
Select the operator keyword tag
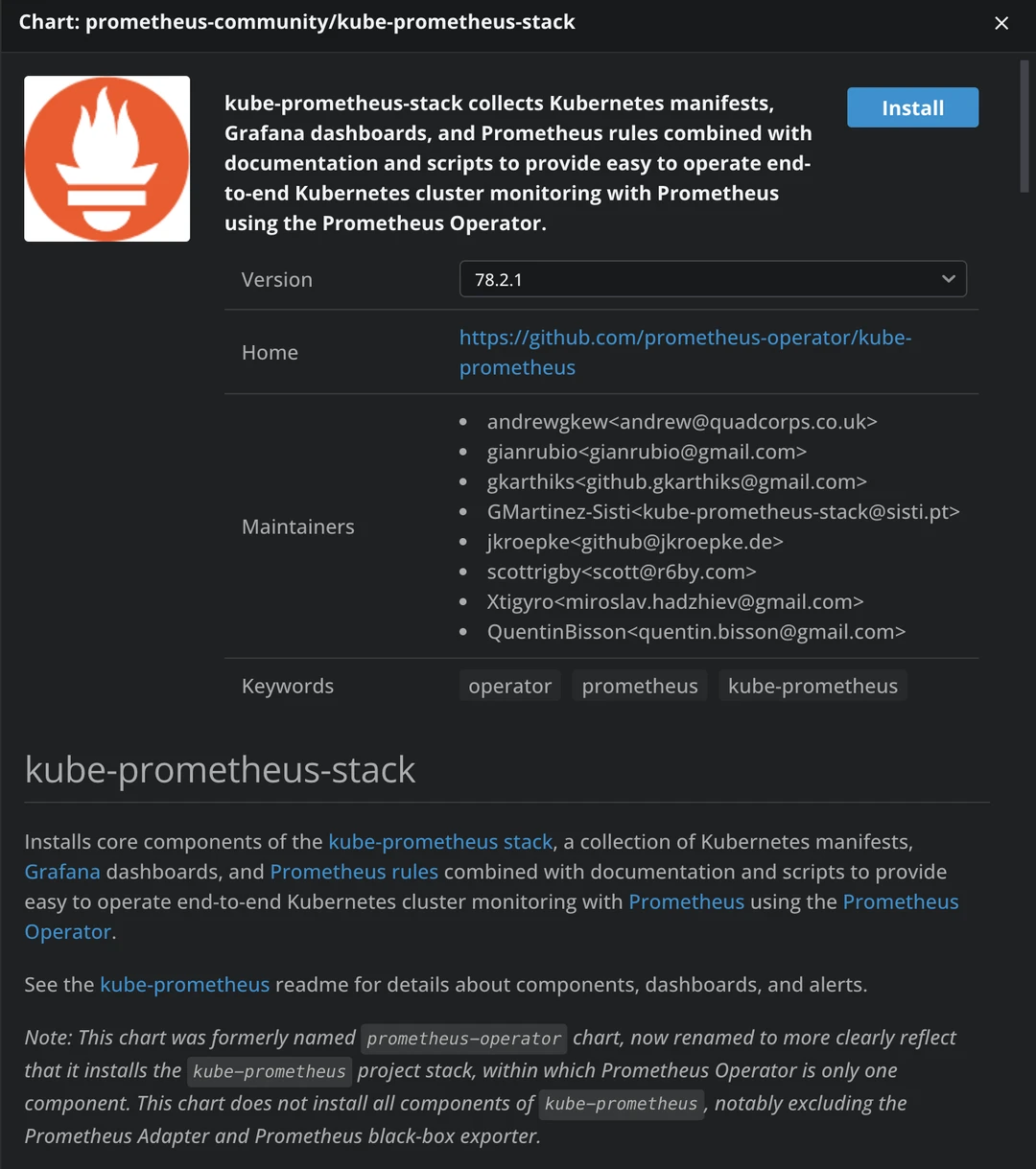(509, 685)
